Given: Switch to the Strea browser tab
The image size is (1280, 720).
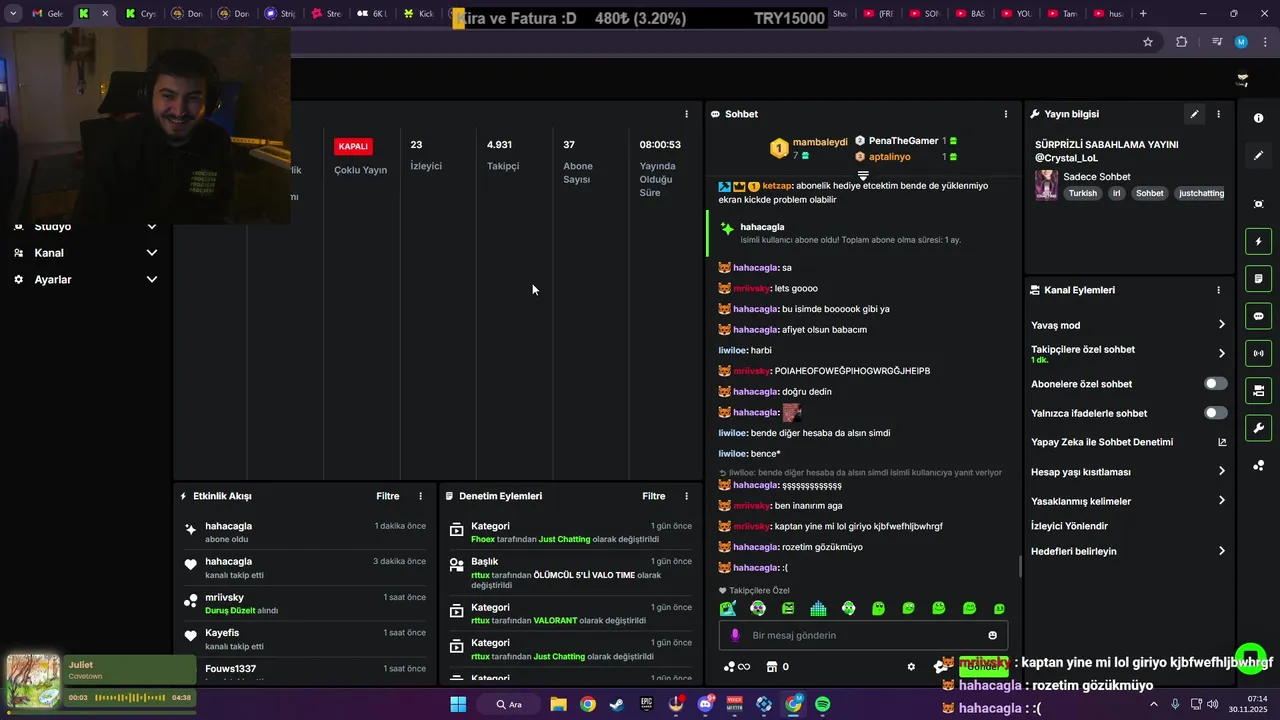Looking at the screenshot, I should 325,13.
